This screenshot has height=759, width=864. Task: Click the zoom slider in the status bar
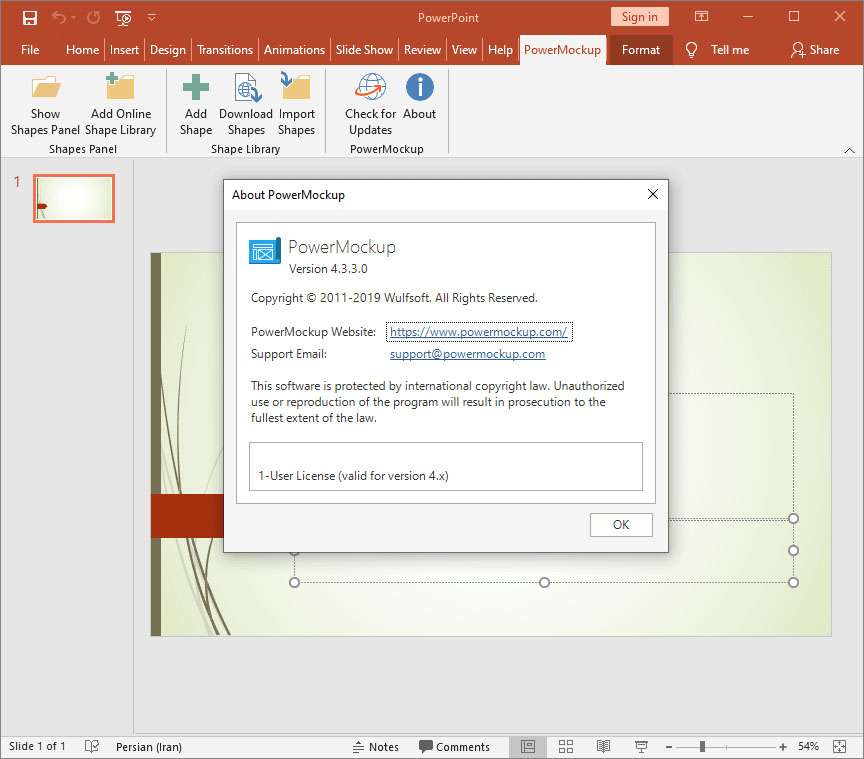click(702, 746)
